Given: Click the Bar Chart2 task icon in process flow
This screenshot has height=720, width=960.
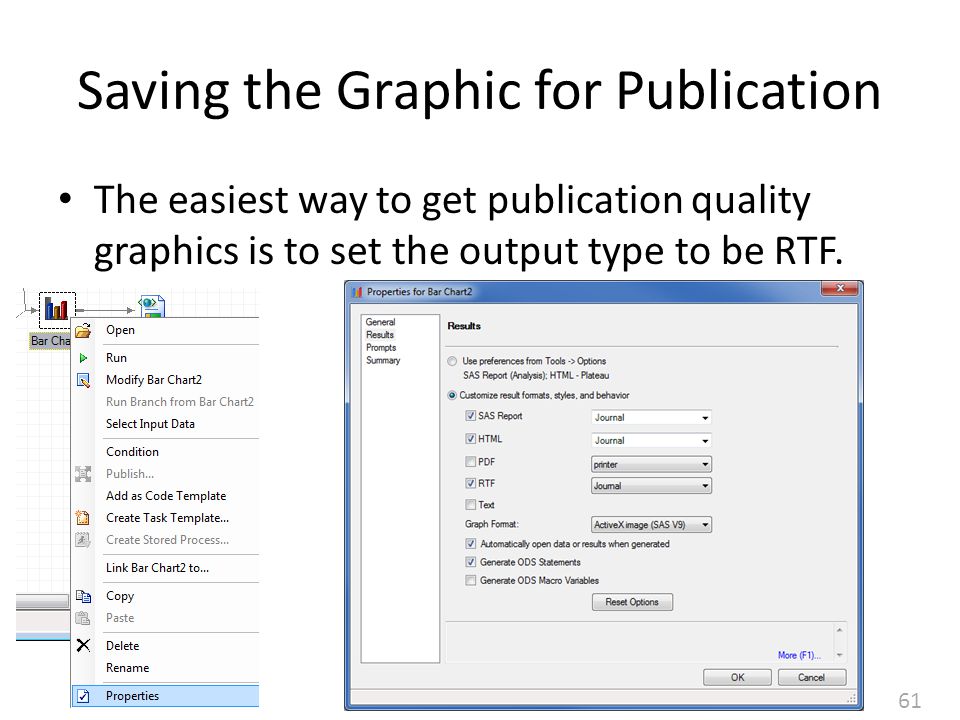Looking at the screenshot, I should pyautogui.click(x=57, y=308).
